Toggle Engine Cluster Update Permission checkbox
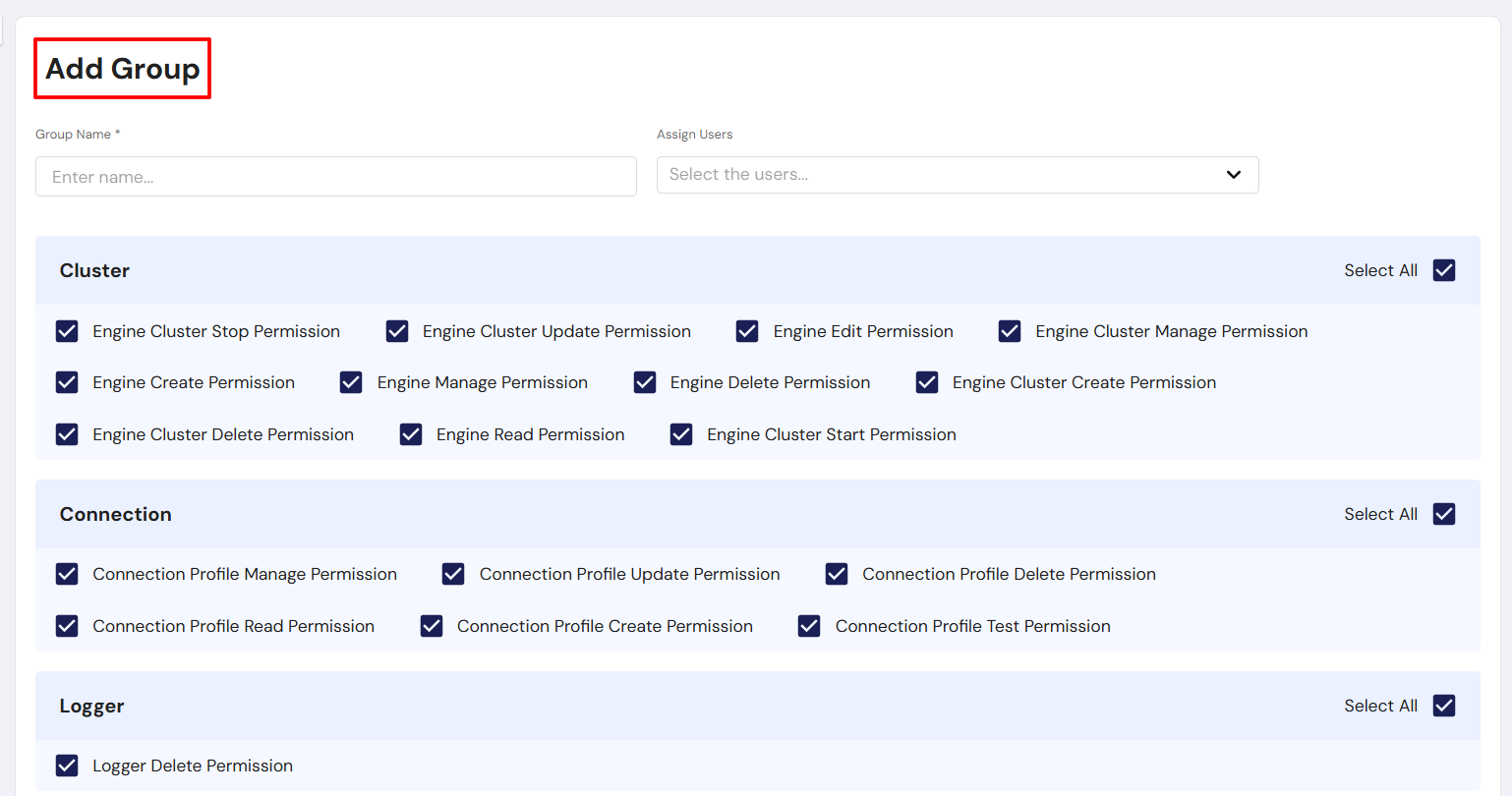This screenshot has width=1512, height=796. (397, 331)
